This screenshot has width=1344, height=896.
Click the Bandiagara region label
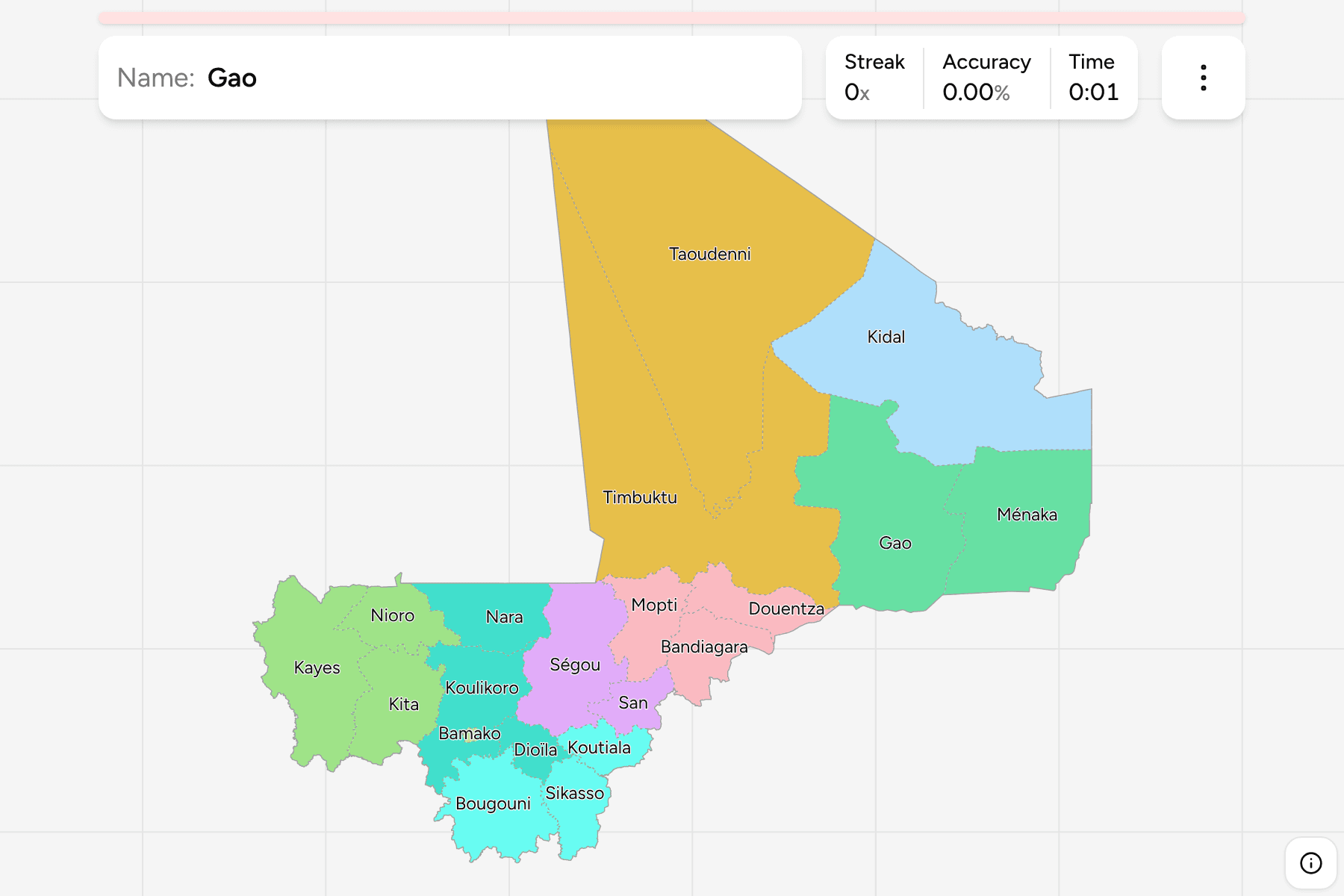click(704, 647)
